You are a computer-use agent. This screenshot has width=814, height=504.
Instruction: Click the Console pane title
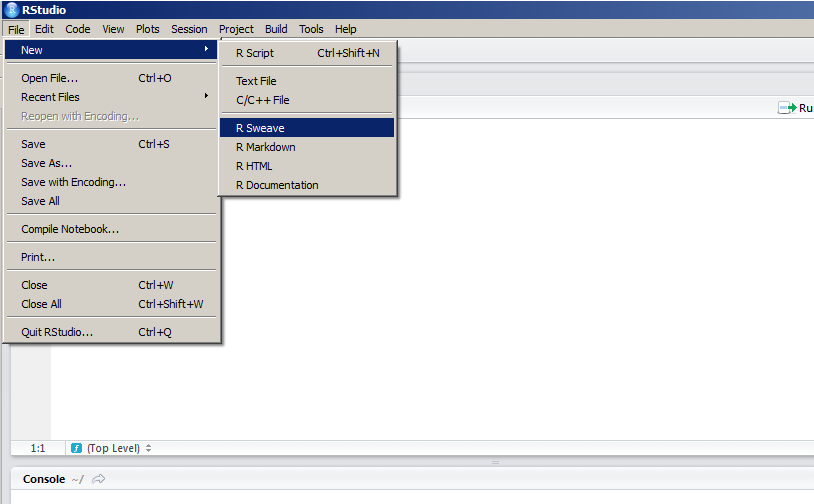point(44,480)
